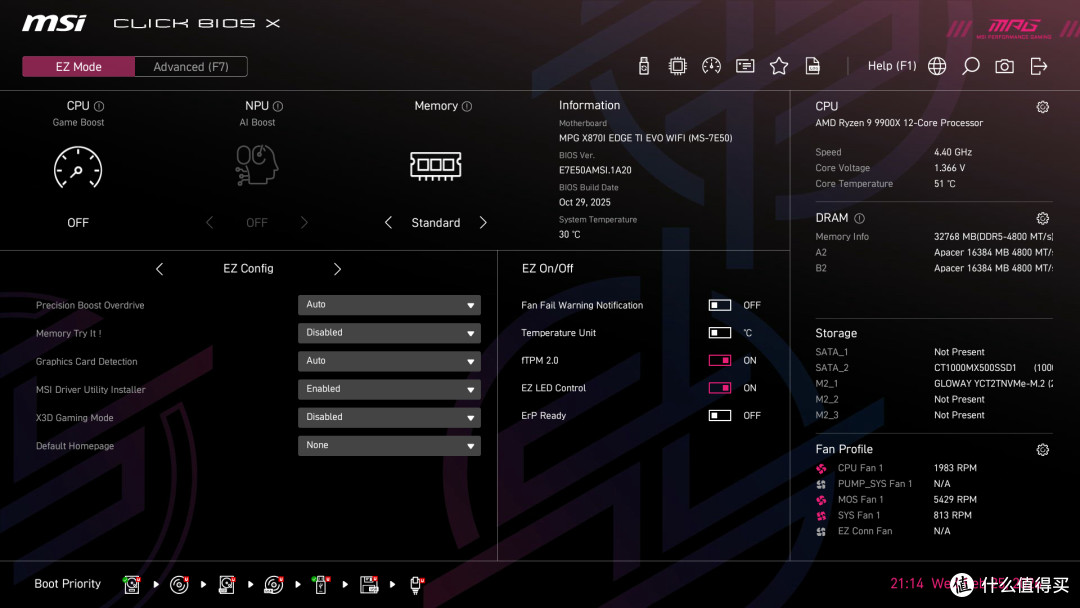
Task: Switch to Advanced (F7) mode tab
Action: point(191,67)
